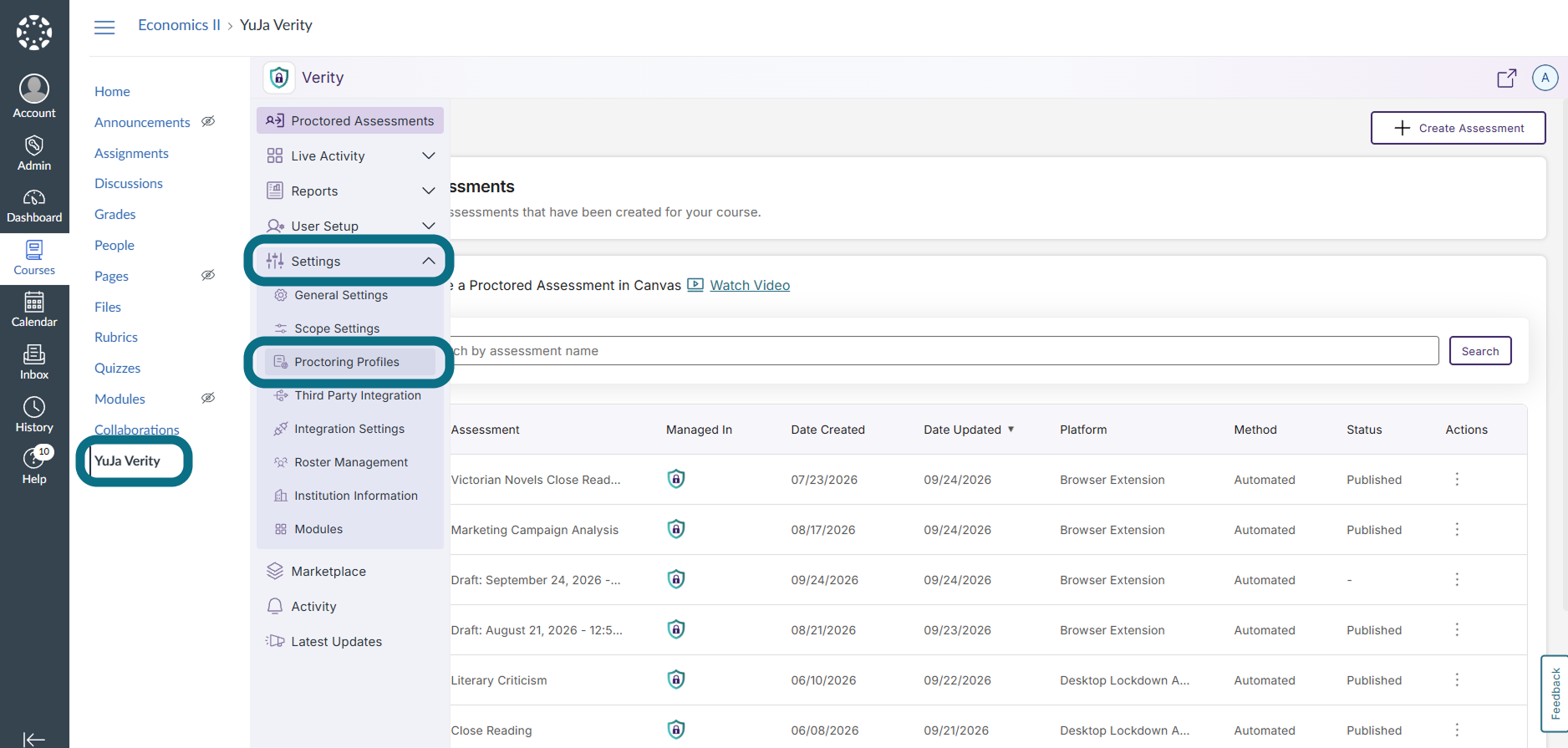Open Discussions in course navigation

coord(129,183)
